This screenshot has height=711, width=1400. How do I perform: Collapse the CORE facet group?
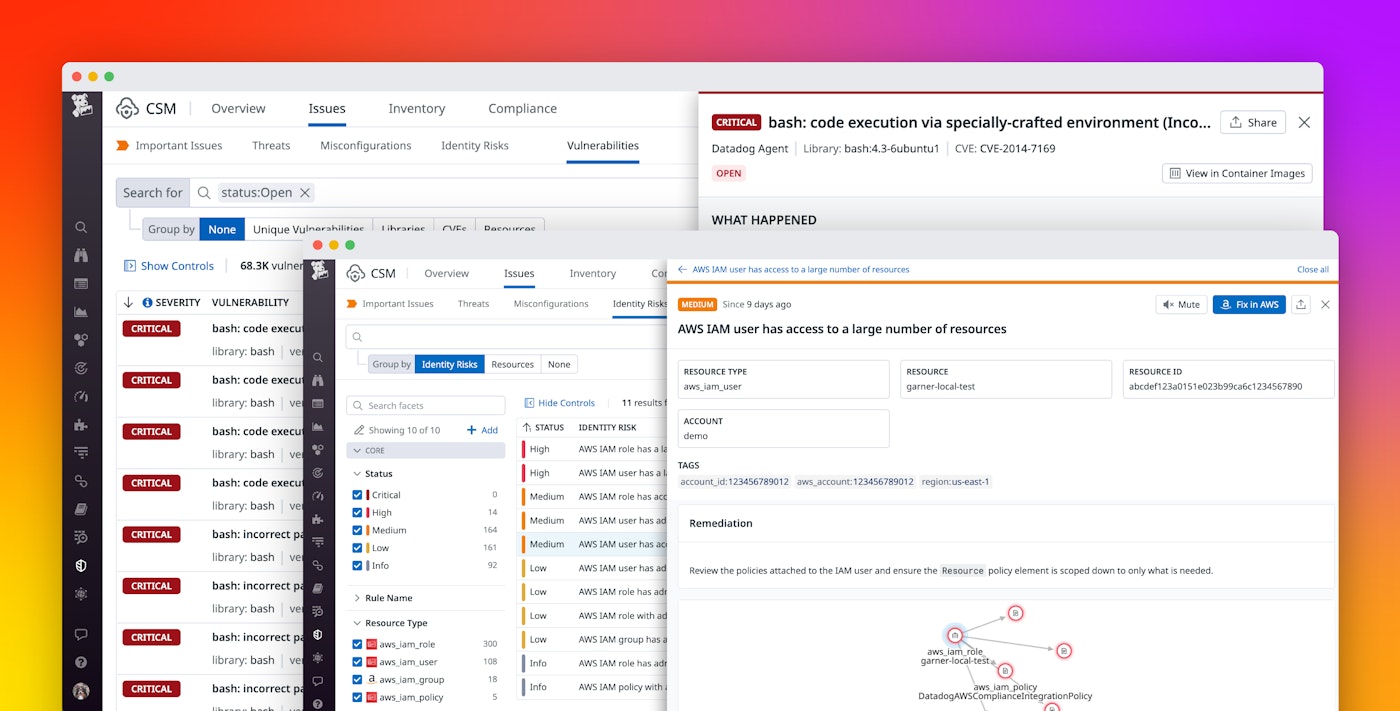click(x=356, y=452)
